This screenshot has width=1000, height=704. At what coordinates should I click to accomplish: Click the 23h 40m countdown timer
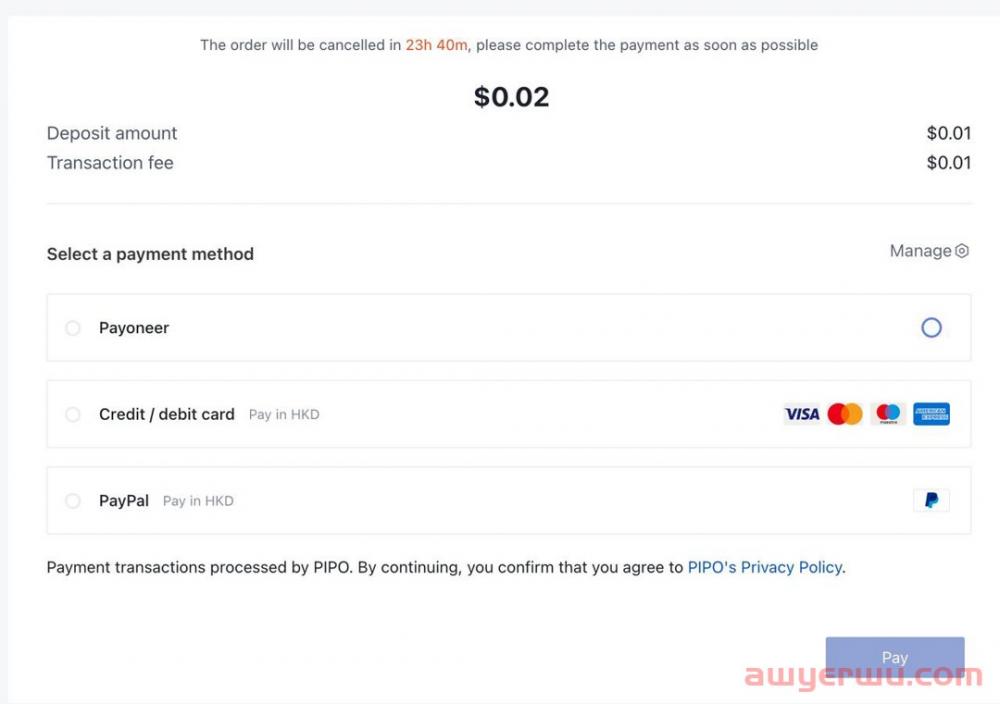coord(436,45)
